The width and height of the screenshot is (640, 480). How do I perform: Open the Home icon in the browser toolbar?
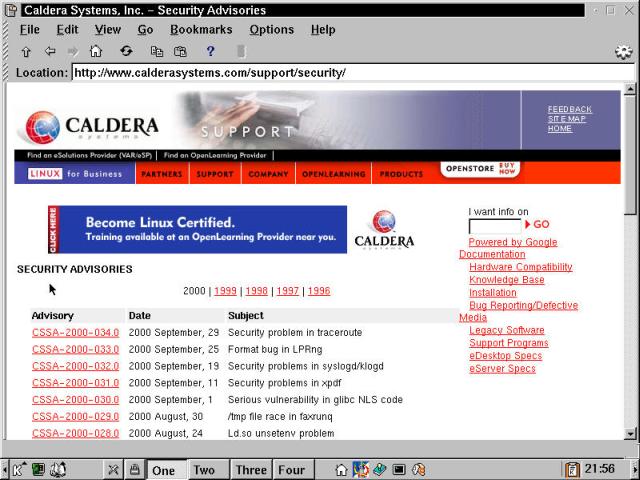pyautogui.click(x=96, y=51)
